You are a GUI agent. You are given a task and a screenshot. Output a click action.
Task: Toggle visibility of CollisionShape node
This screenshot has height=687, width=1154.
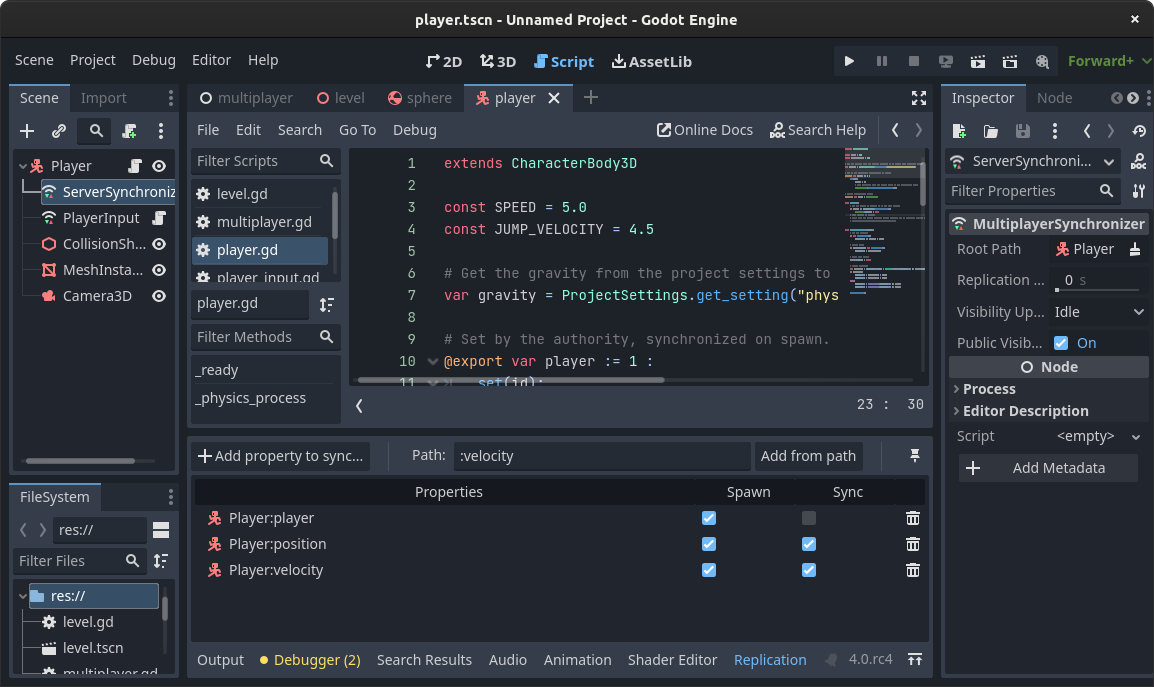tap(159, 244)
